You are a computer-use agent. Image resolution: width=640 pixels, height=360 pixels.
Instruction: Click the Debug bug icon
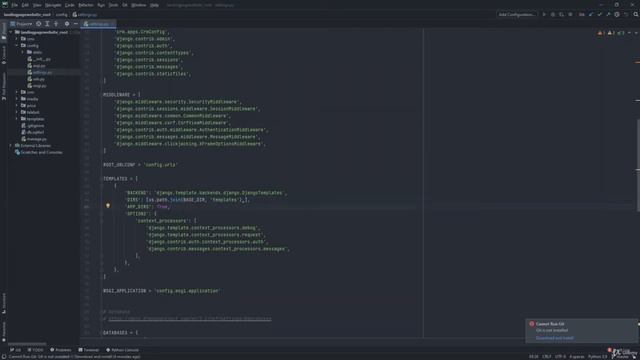tap(553, 15)
